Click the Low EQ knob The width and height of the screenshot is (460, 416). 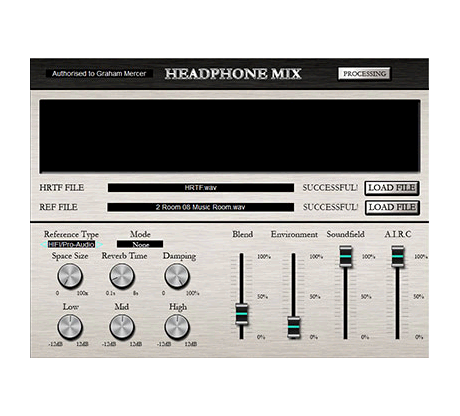(x=70, y=327)
